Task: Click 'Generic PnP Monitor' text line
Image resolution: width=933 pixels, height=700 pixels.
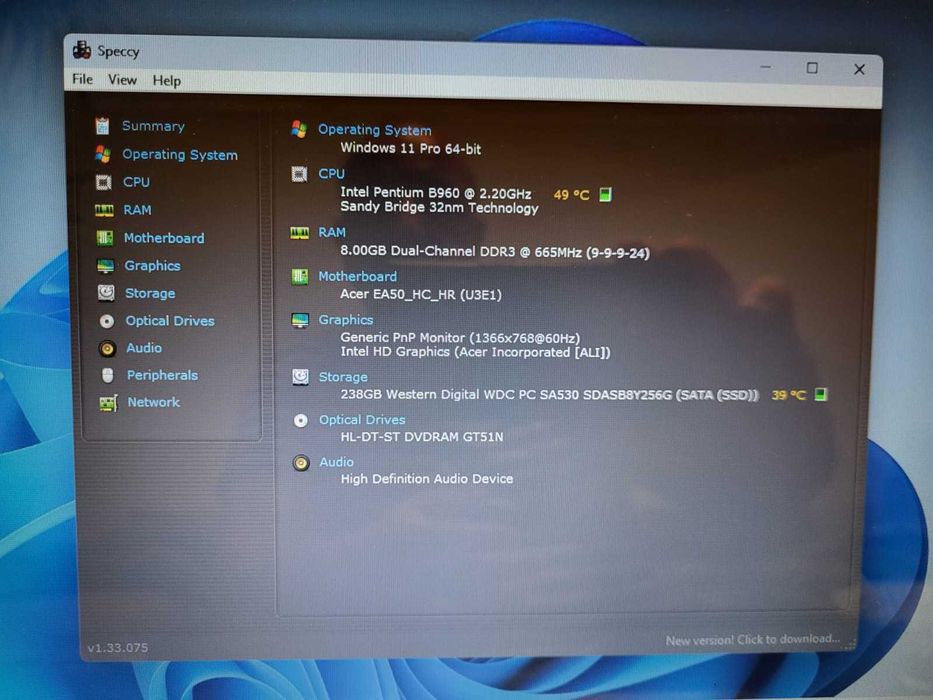Action: [460, 338]
